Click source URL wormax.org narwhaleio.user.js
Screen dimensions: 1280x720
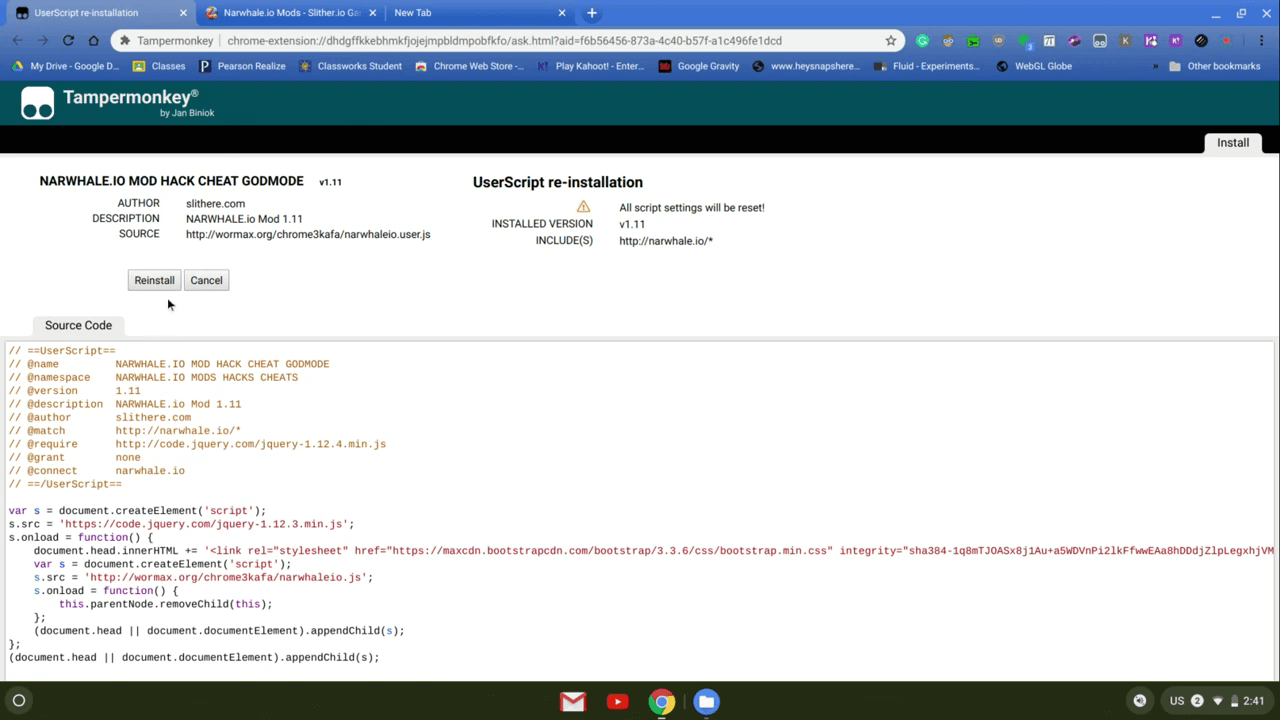click(308, 234)
